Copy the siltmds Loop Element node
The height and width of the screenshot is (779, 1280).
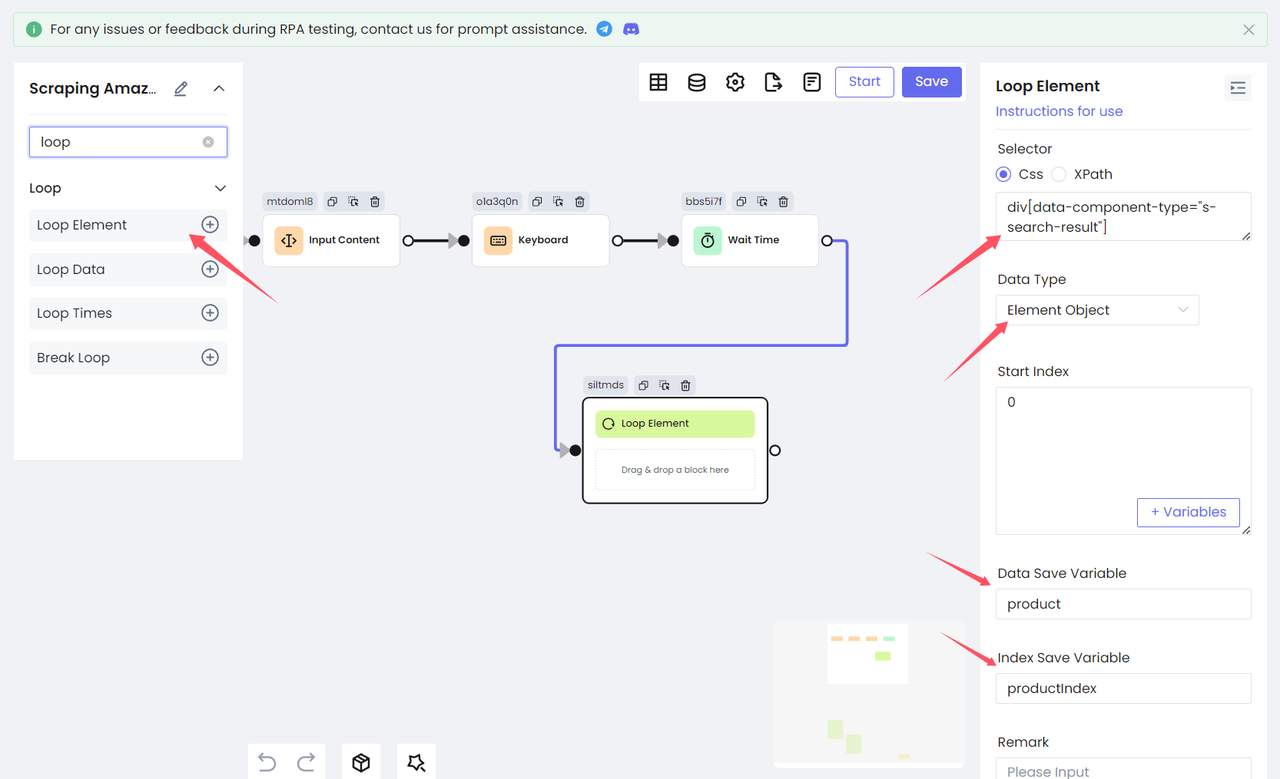(x=643, y=385)
